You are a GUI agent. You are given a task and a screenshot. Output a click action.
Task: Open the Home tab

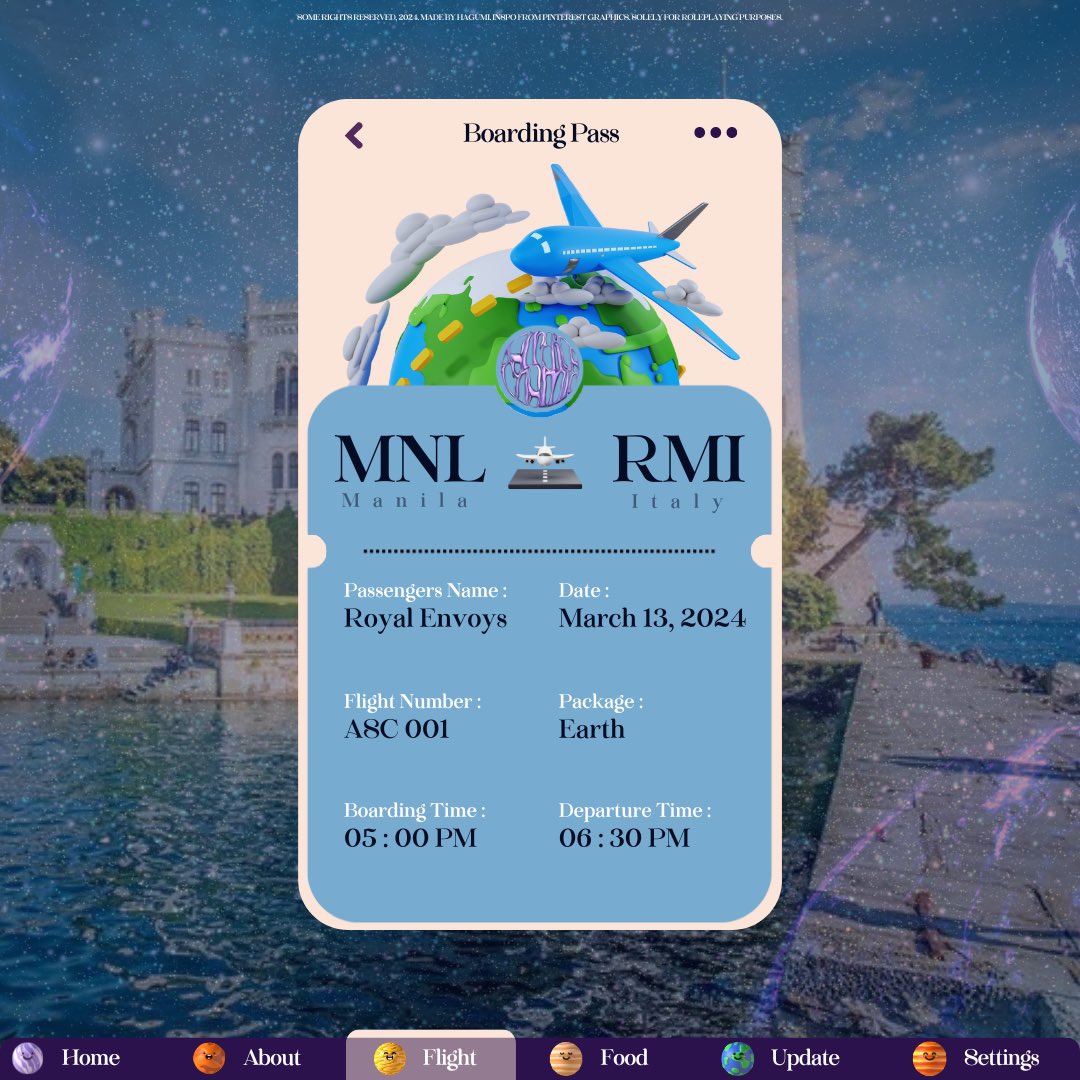66,1057
